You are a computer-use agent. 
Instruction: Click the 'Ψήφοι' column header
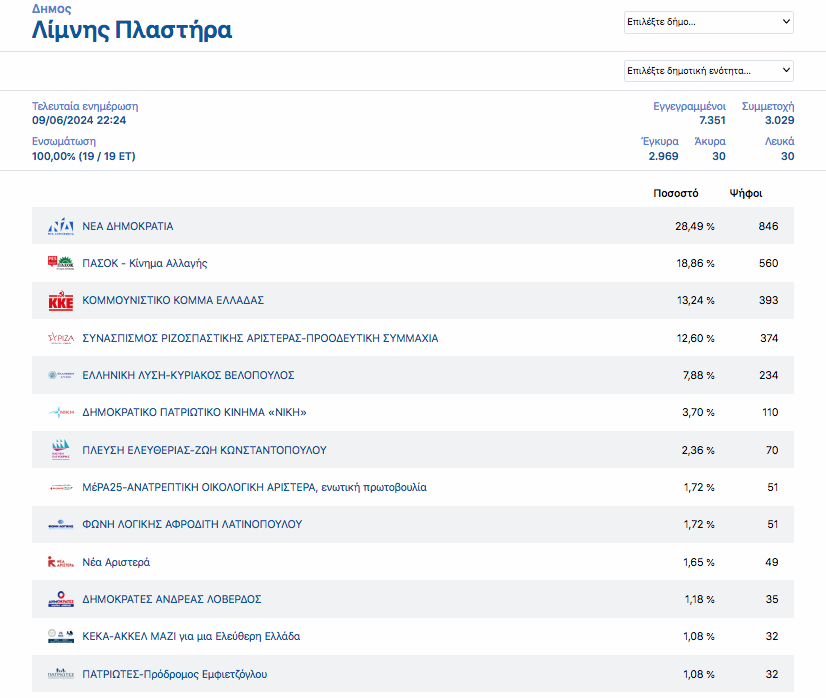(746, 193)
